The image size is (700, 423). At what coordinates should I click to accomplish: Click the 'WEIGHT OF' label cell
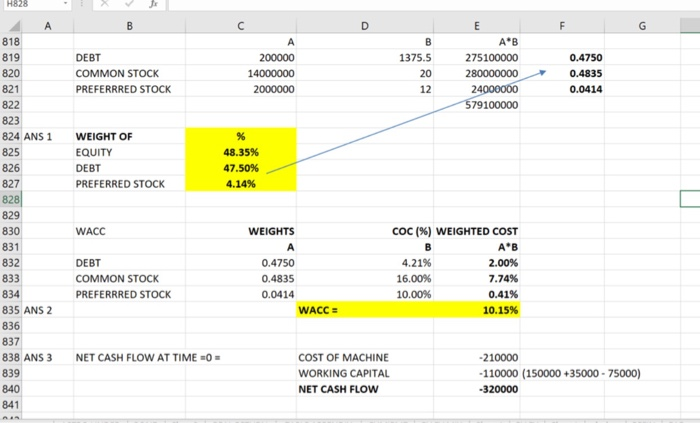coord(129,137)
